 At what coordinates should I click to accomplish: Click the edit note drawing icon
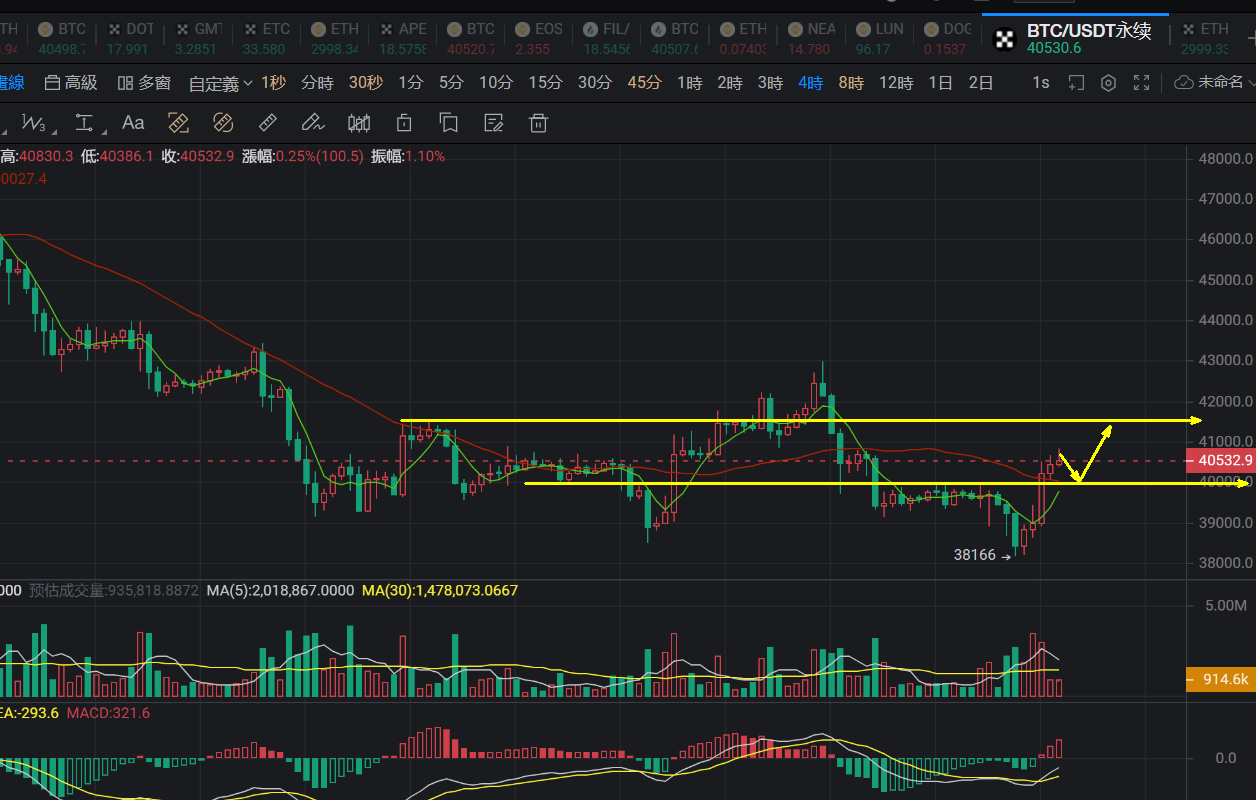click(493, 123)
